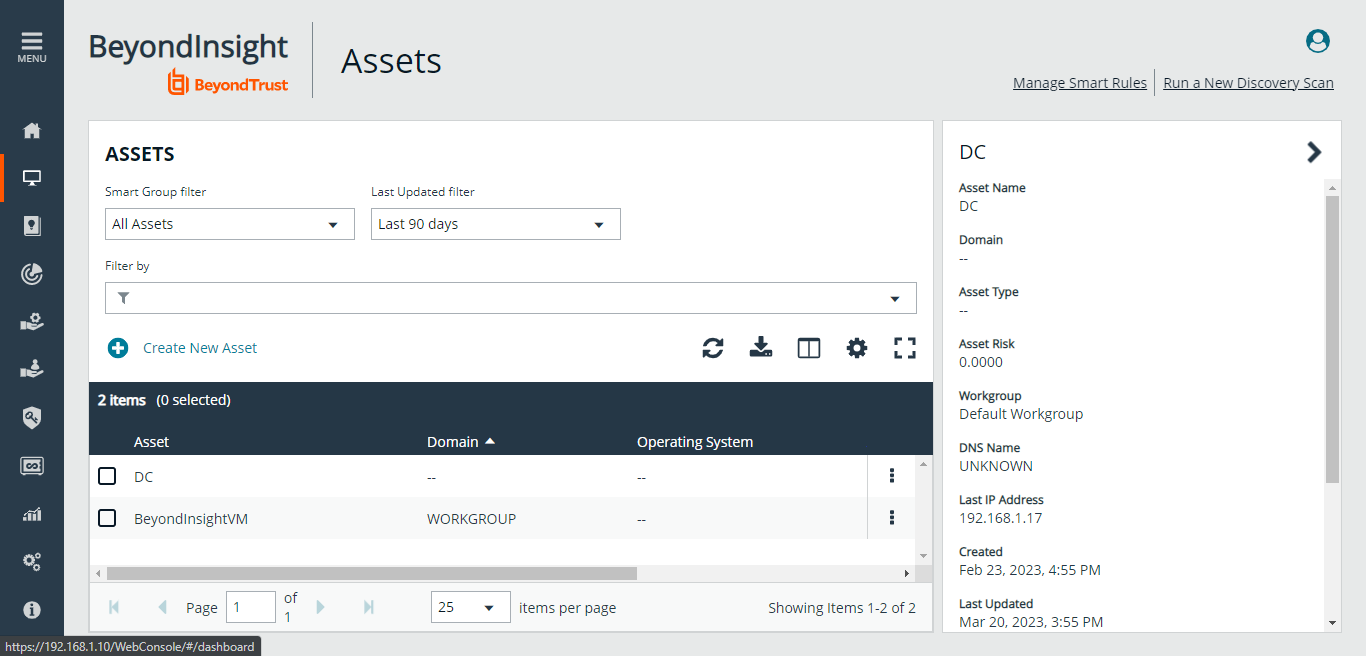Image resolution: width=1366 pixels, height=656 pixels.
Task: Open the Configuration gears sidebar icon
Action: tap(31, 562)
